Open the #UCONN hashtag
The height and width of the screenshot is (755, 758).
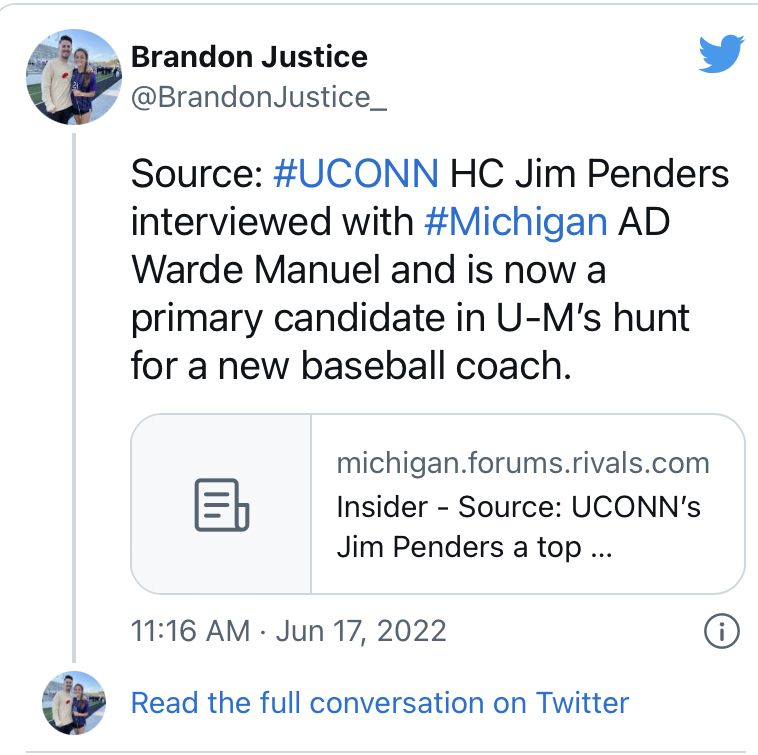tap(356, 174)
